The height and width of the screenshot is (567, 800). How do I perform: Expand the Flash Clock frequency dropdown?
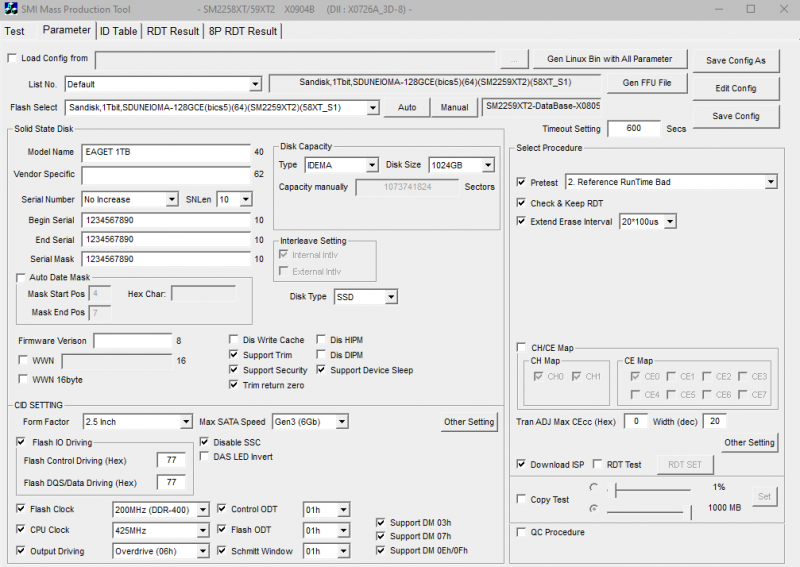(203, 509)
